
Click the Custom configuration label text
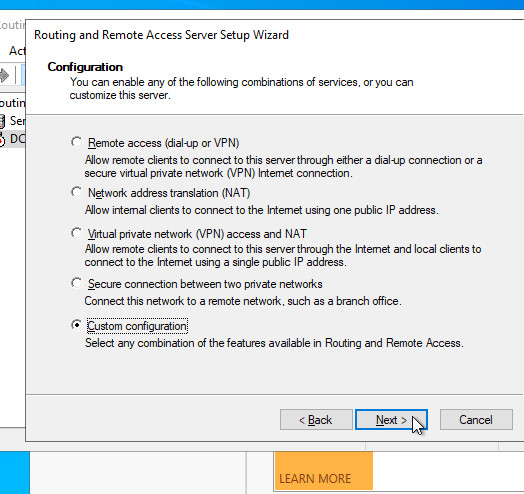click(x=137, y=326)
